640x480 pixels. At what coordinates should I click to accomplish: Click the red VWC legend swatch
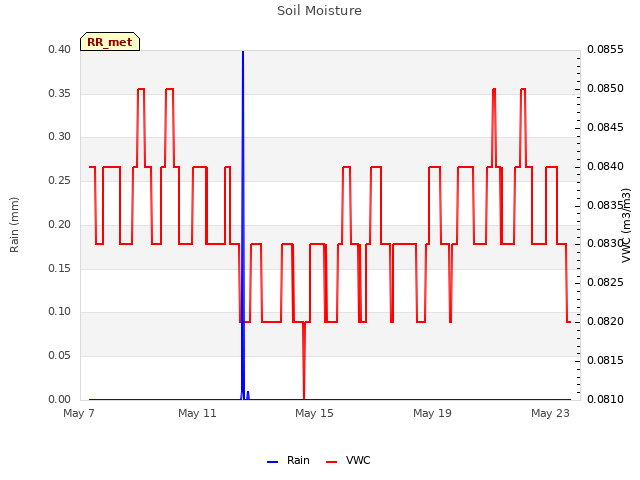pos(331,462)
